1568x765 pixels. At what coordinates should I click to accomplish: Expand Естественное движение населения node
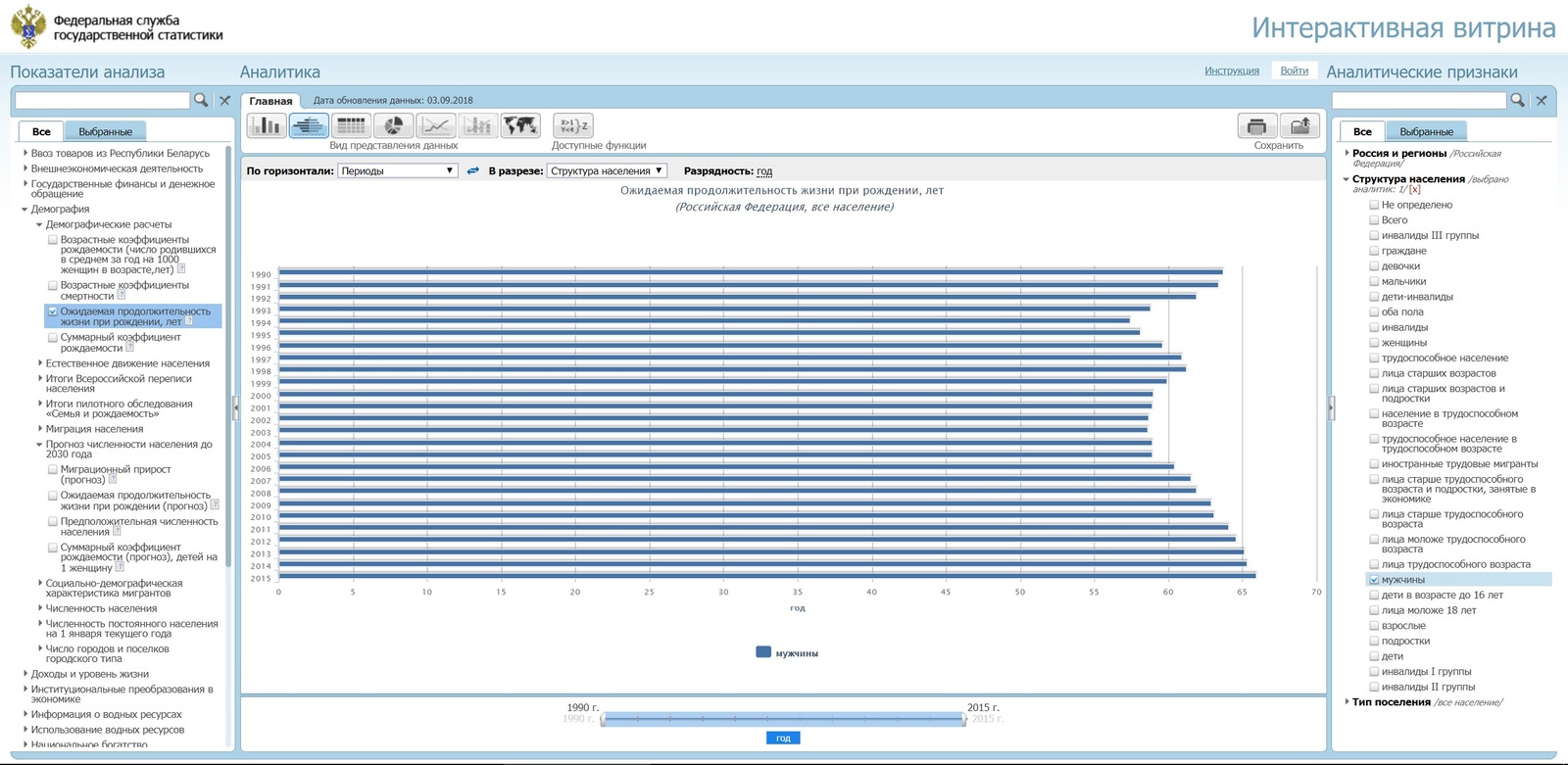40,363
